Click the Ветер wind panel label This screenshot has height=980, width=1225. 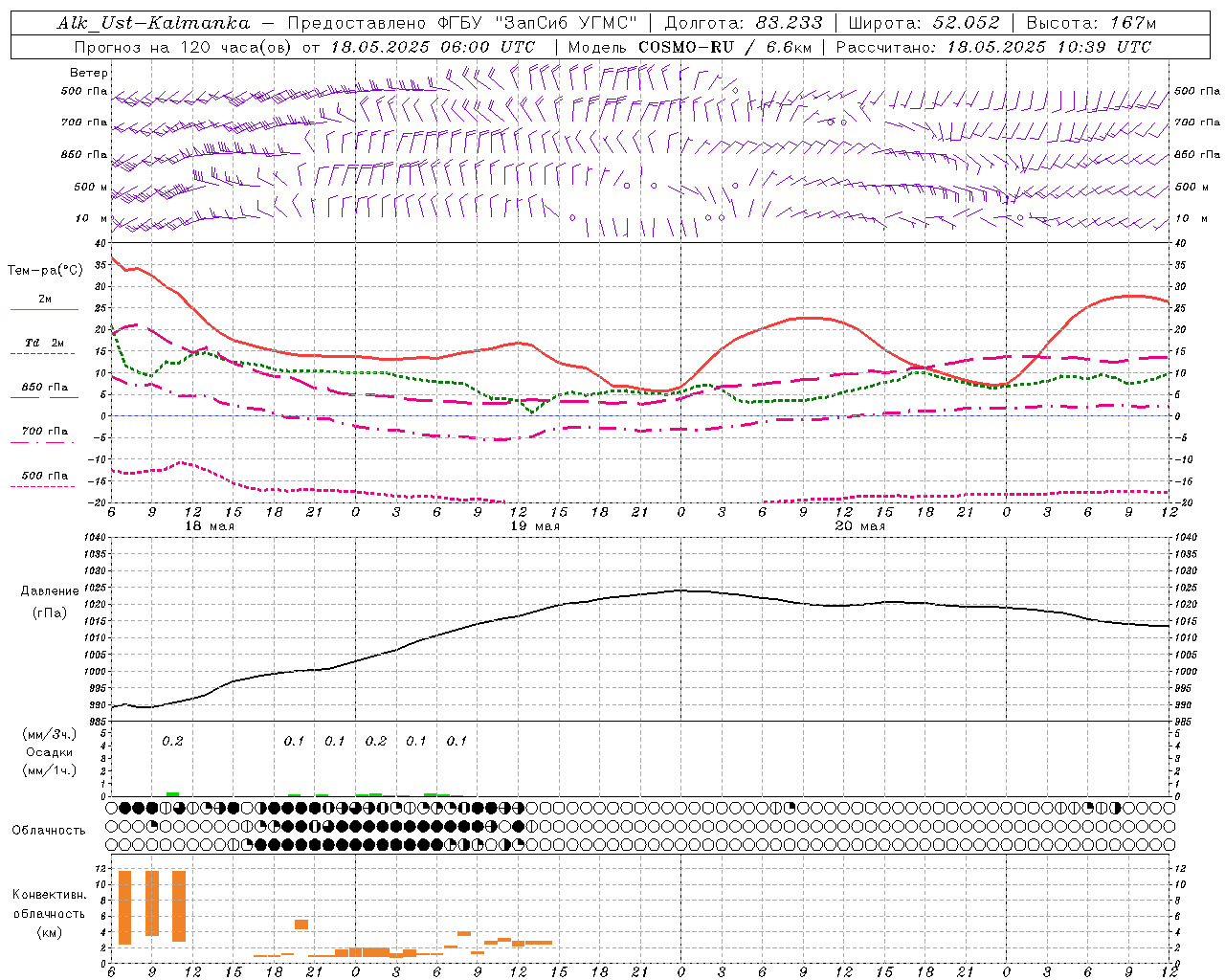pyautogui.click(x=89, y=73)
